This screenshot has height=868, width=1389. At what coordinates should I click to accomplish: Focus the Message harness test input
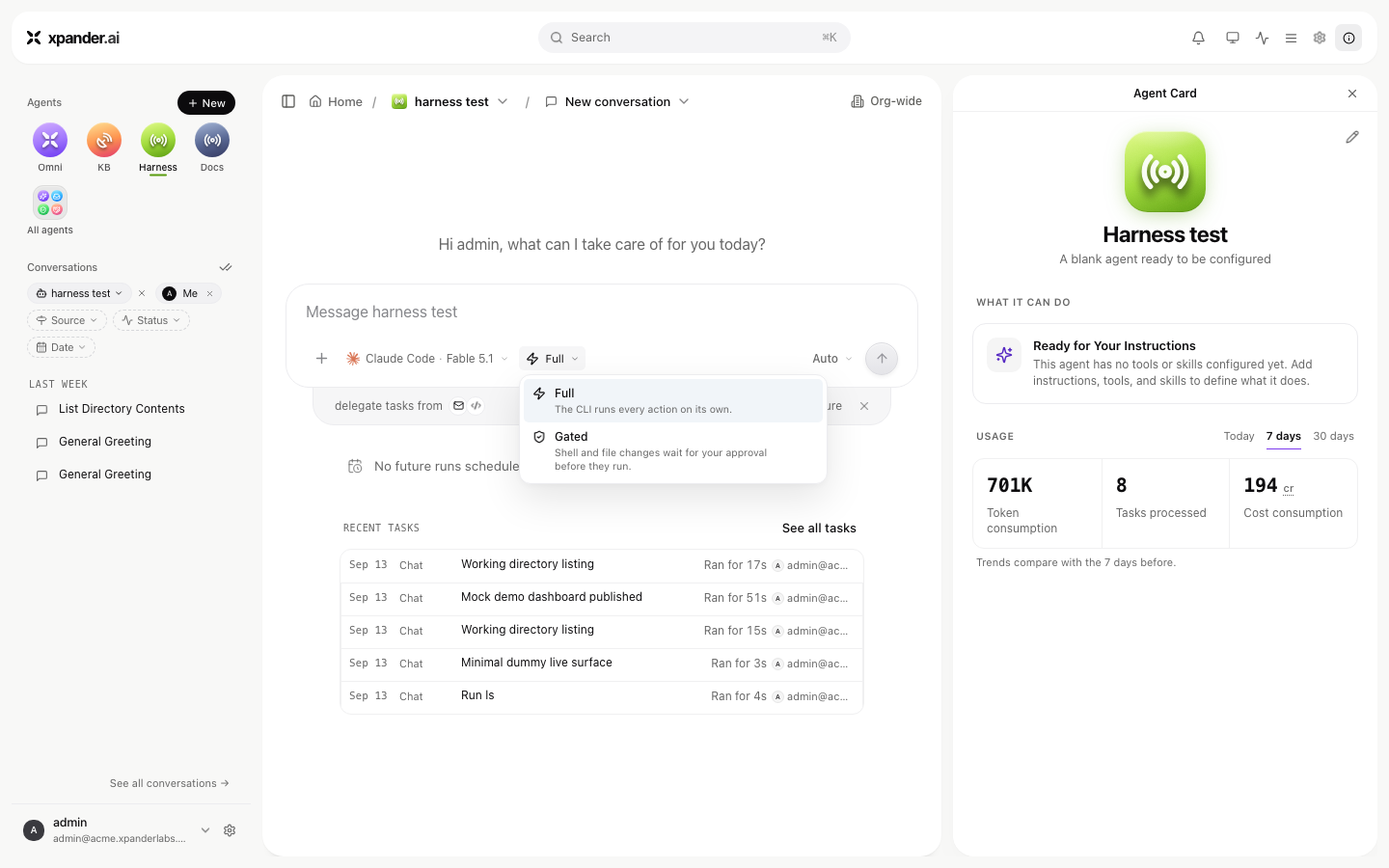(602, 312)
